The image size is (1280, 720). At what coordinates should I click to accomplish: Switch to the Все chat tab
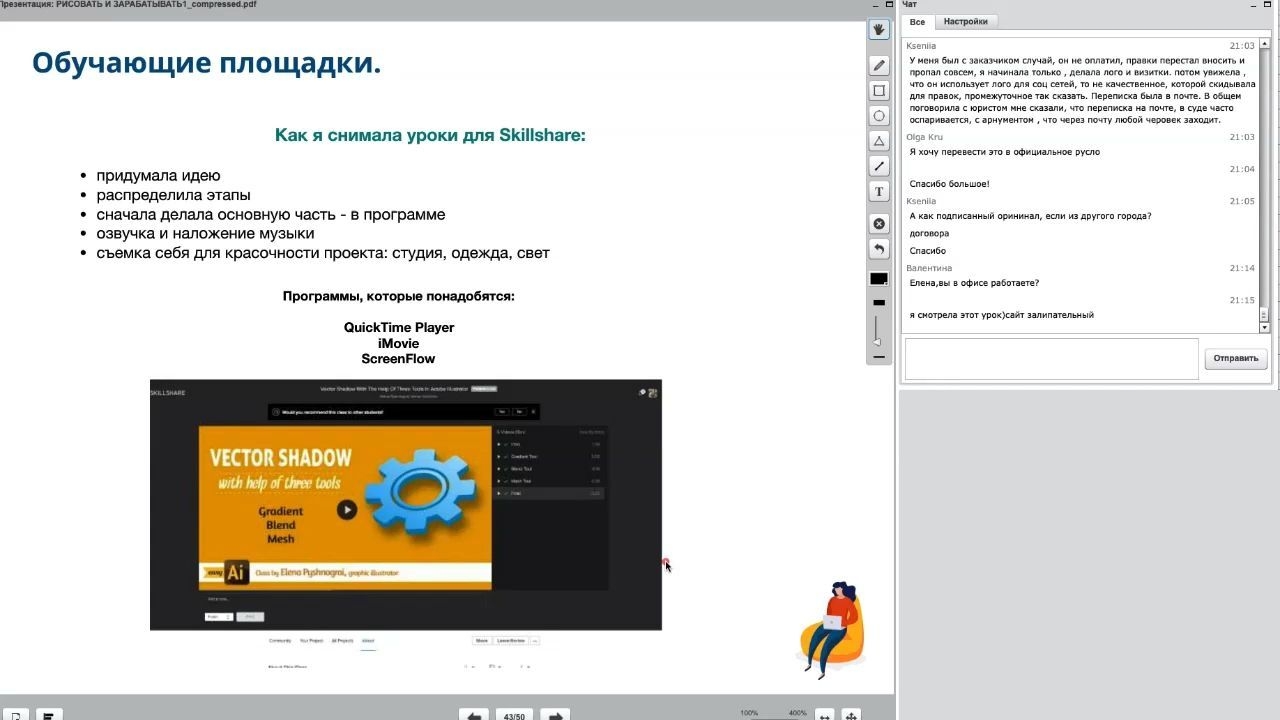[917, 22]
